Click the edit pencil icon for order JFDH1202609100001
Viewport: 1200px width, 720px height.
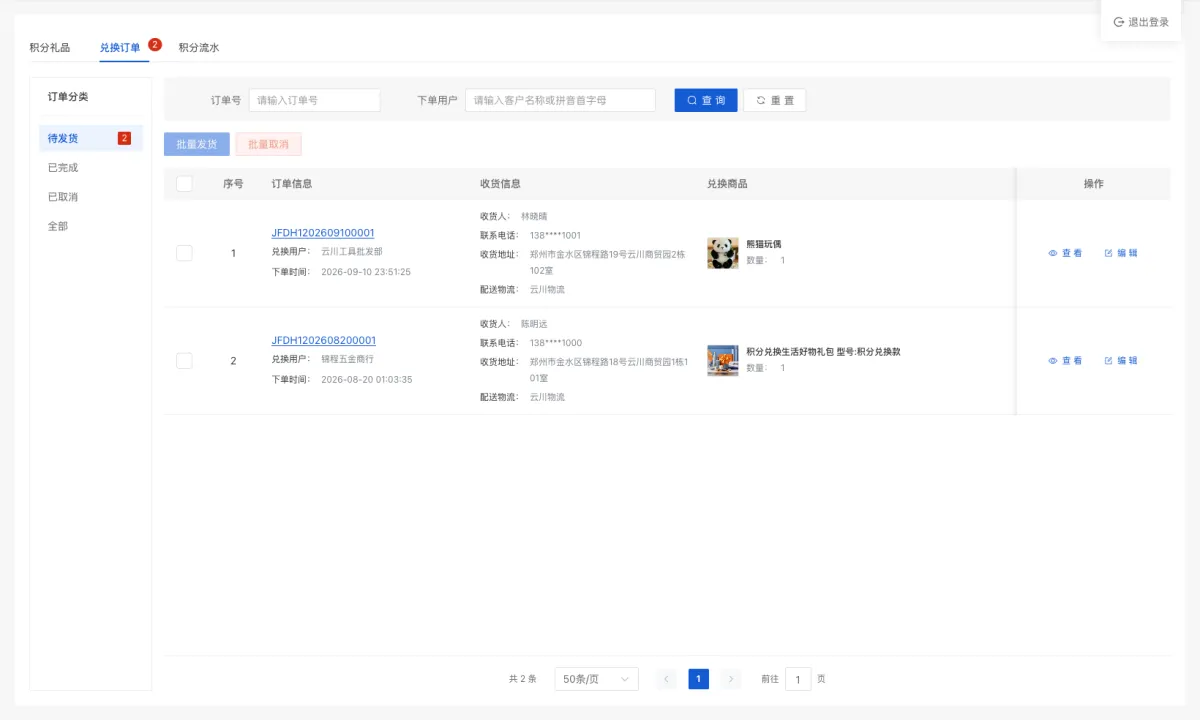(1109, 253)
